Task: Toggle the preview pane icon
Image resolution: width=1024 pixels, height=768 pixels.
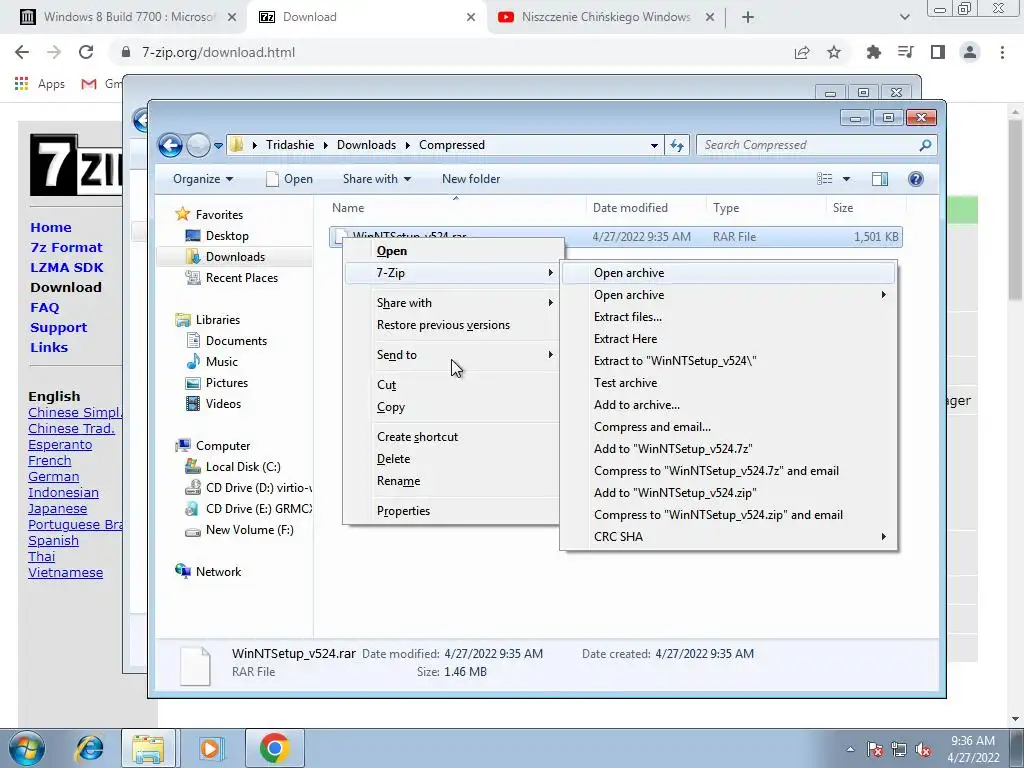Action: pyautogui.click(x=880, y=179)
